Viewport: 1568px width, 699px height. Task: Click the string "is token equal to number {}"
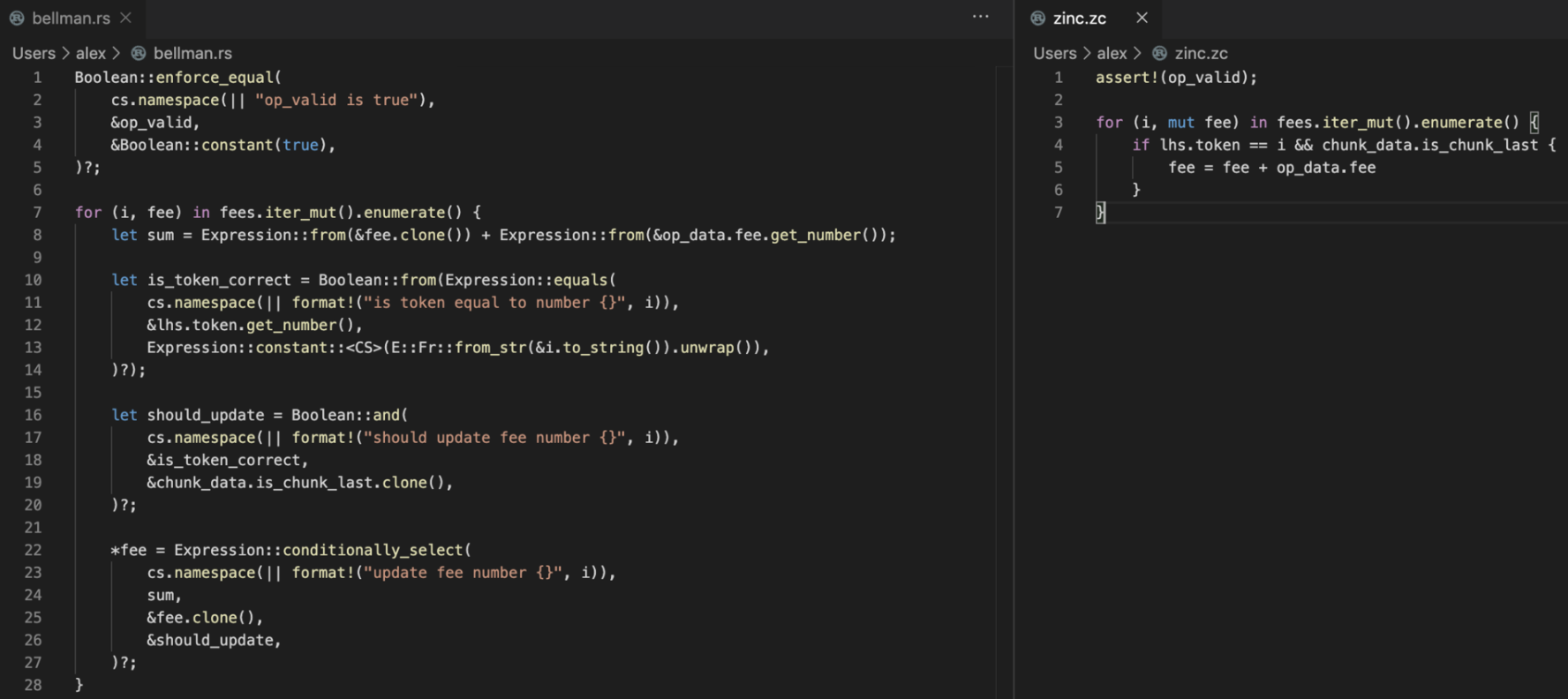coord(495,303)
